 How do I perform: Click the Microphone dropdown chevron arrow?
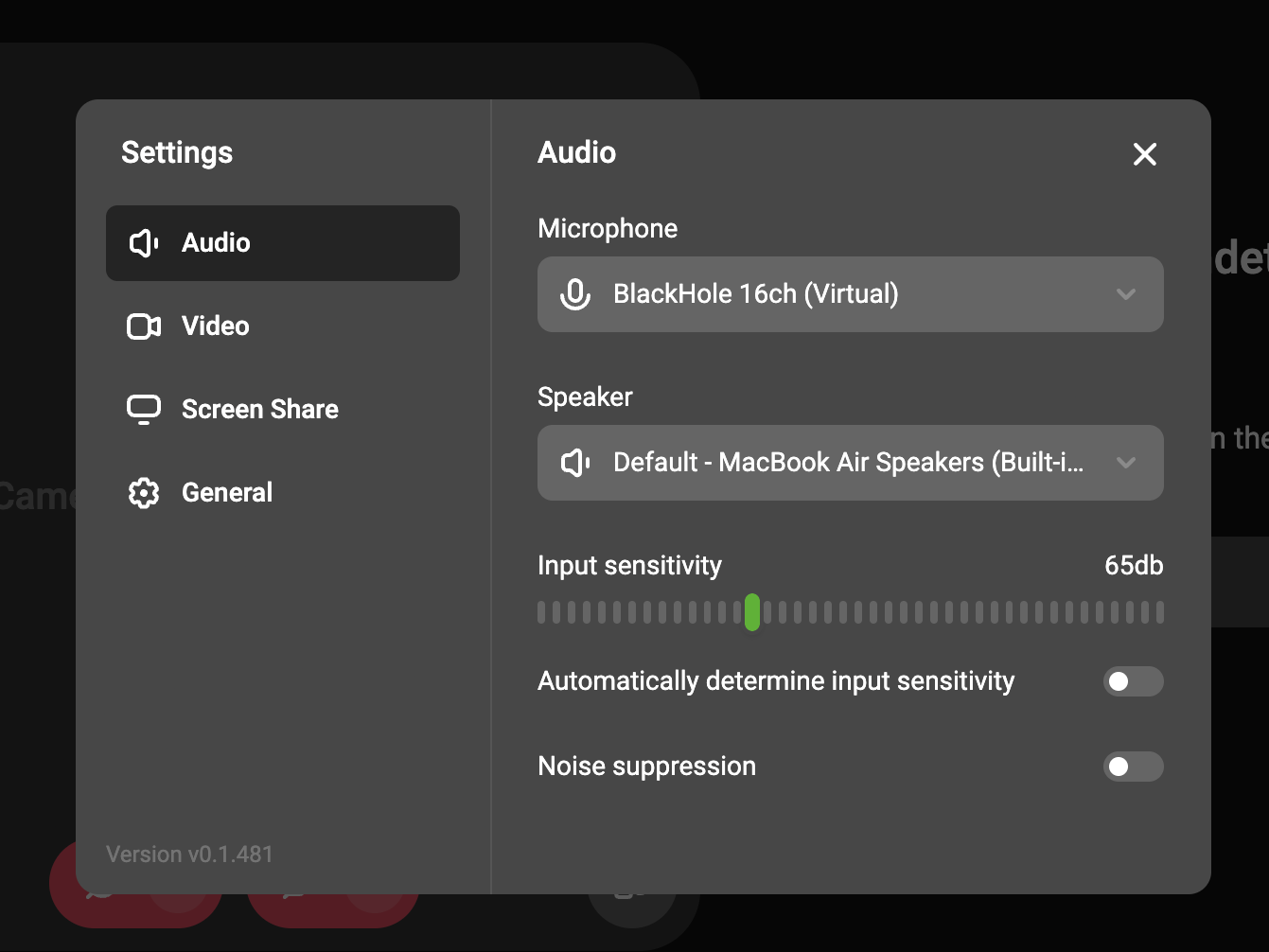point(1125,294)
